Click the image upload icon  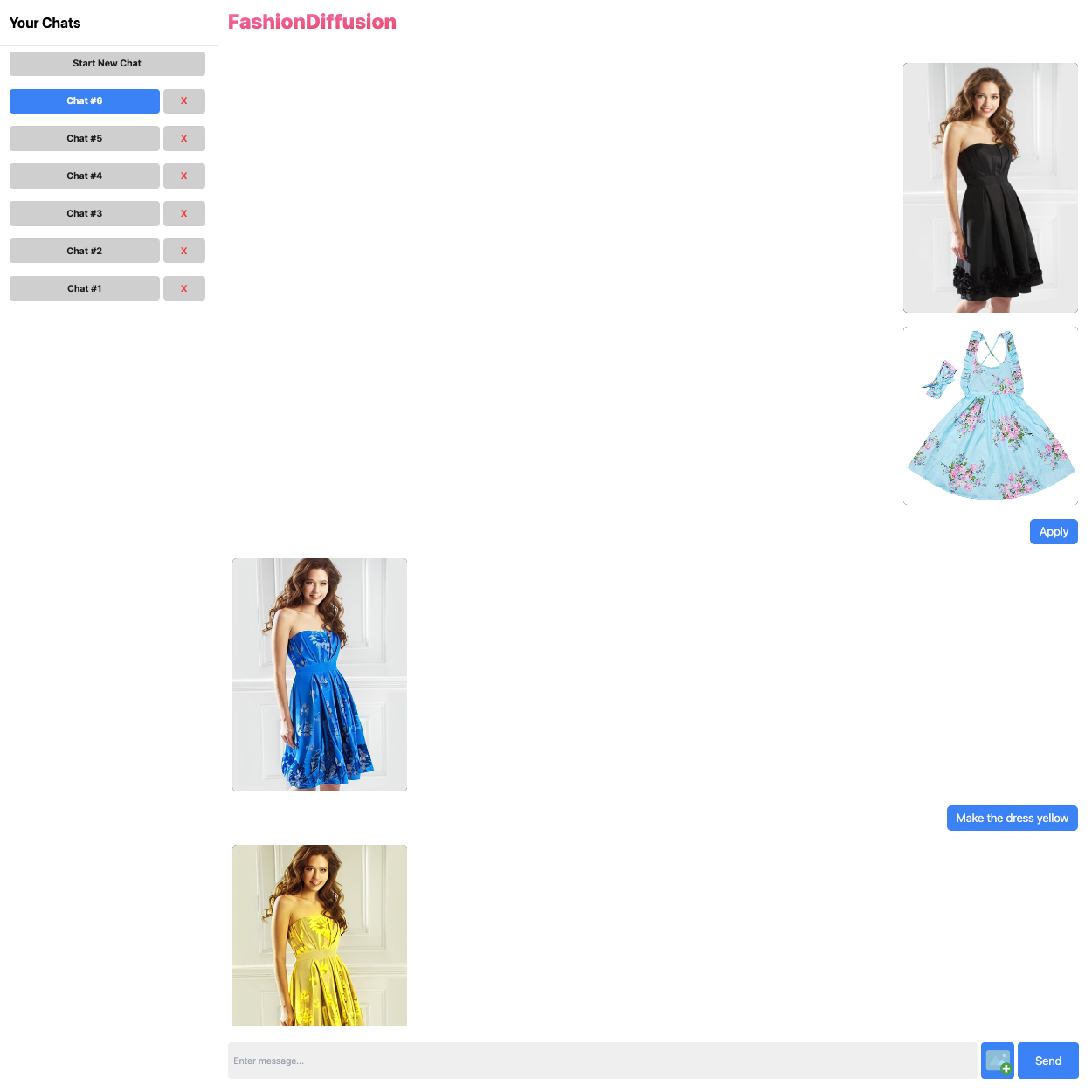click(x=997, y=1061)
